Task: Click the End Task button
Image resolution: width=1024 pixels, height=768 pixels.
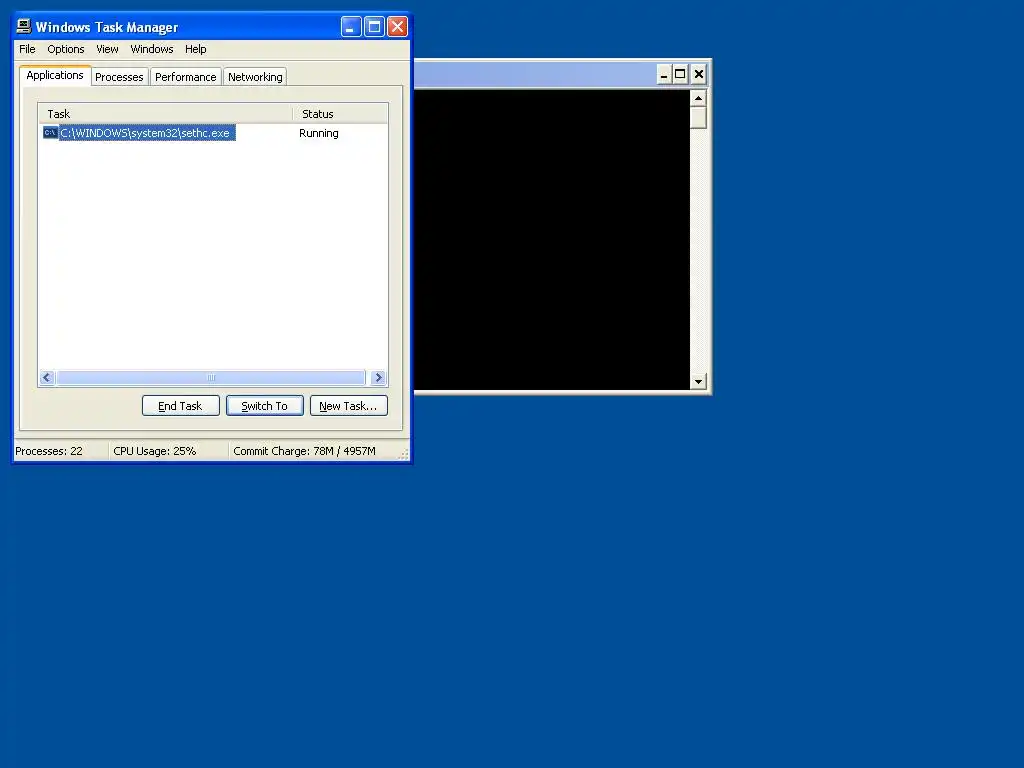Action: tap(181, 406)
